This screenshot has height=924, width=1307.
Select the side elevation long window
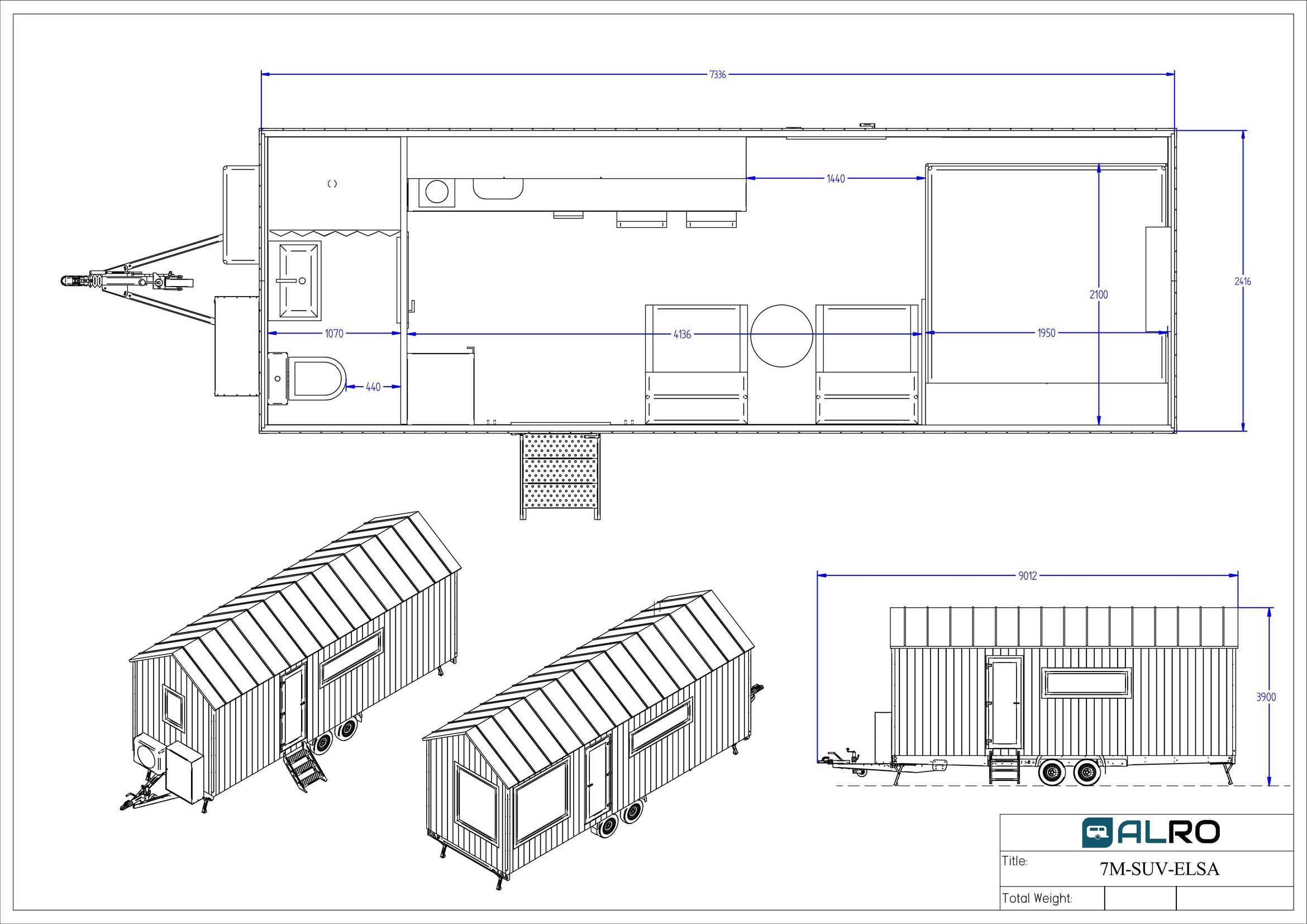(1087, 683)
